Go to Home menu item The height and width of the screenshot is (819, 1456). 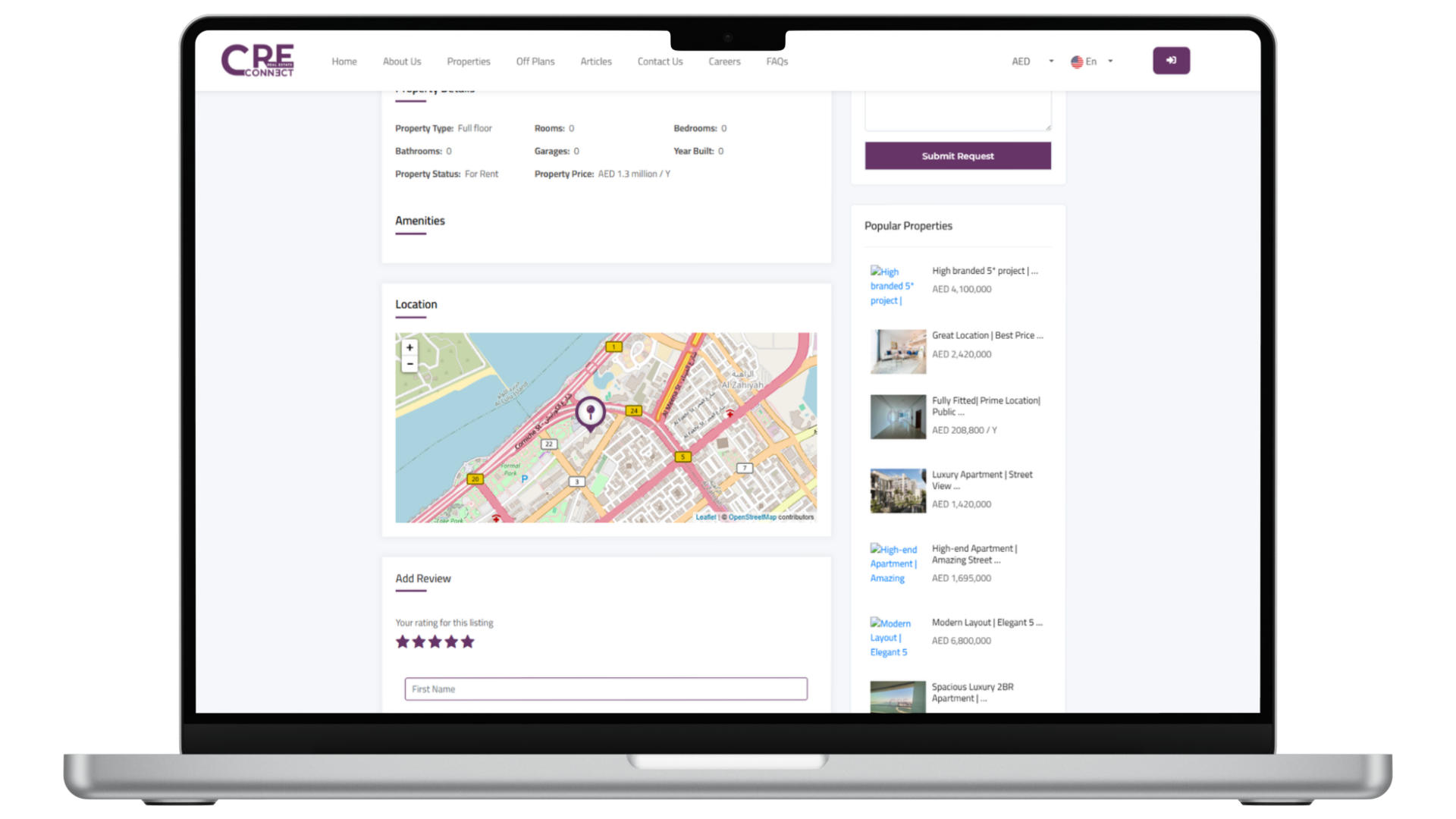(x=344, y=61)
